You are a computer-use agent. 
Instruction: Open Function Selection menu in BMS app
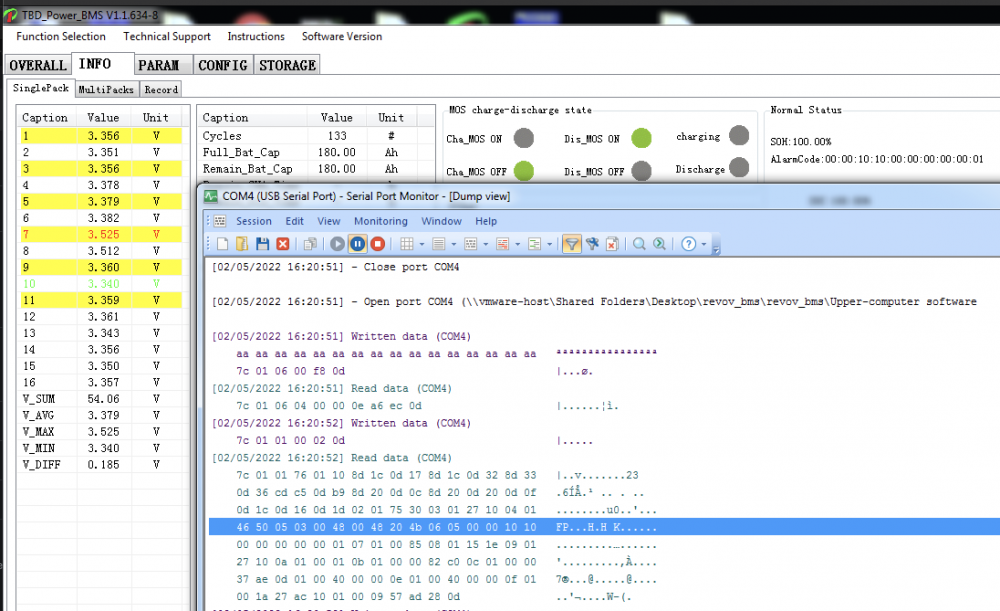point(61,36)
